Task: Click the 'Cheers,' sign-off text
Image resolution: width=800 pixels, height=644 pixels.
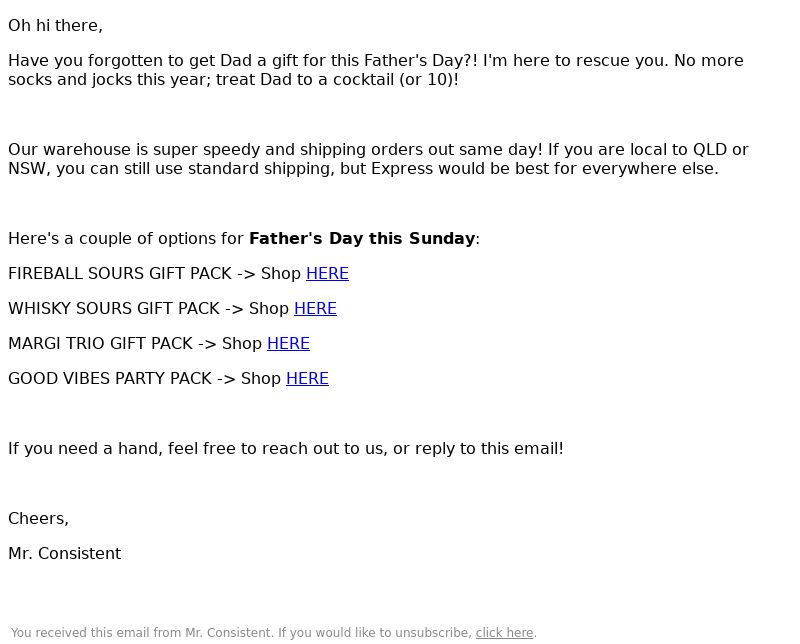Action: click(x=38, y=518)
